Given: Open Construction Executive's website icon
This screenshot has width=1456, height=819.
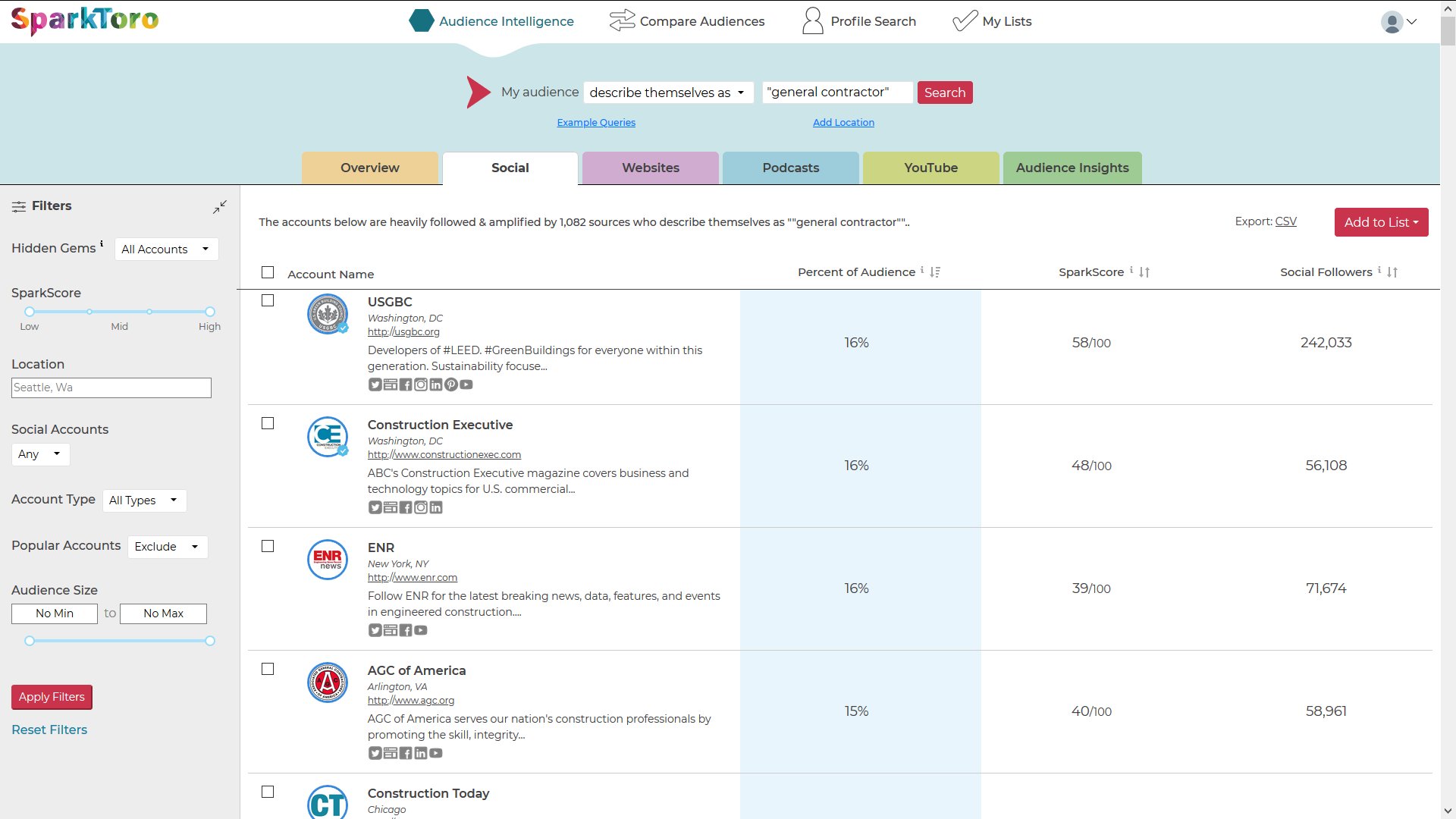Looking at the screenshot, I should coord(390,507).
